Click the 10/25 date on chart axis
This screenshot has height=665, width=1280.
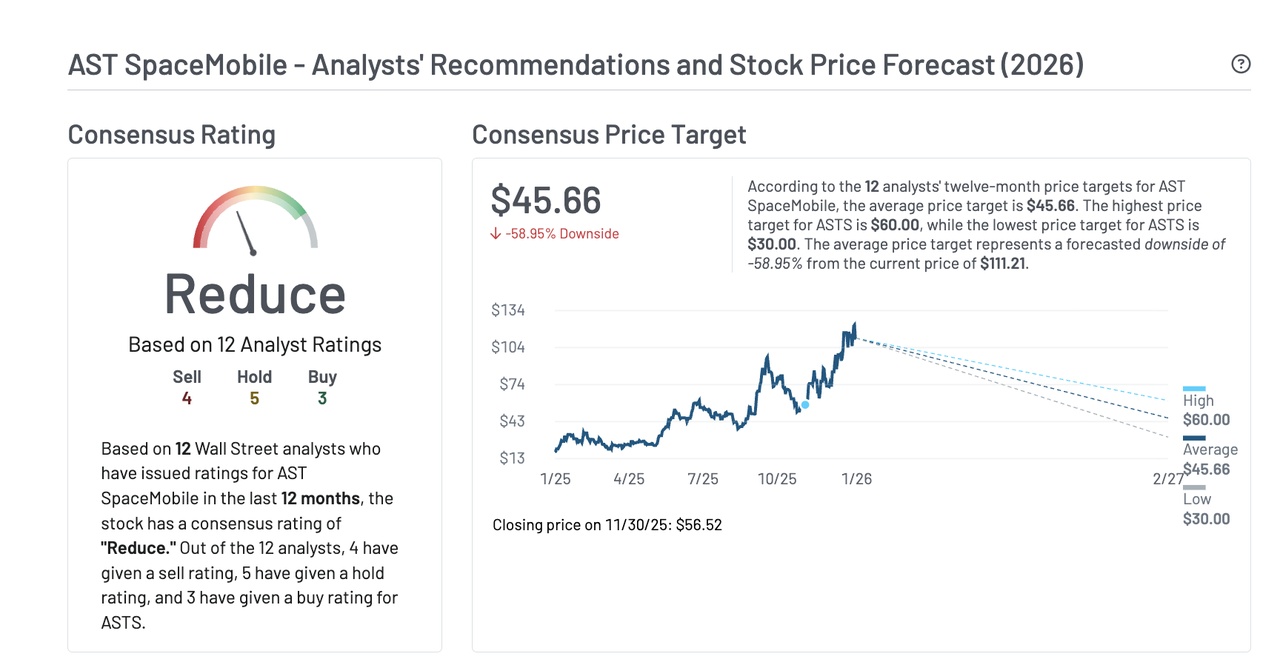pos(777,479)
